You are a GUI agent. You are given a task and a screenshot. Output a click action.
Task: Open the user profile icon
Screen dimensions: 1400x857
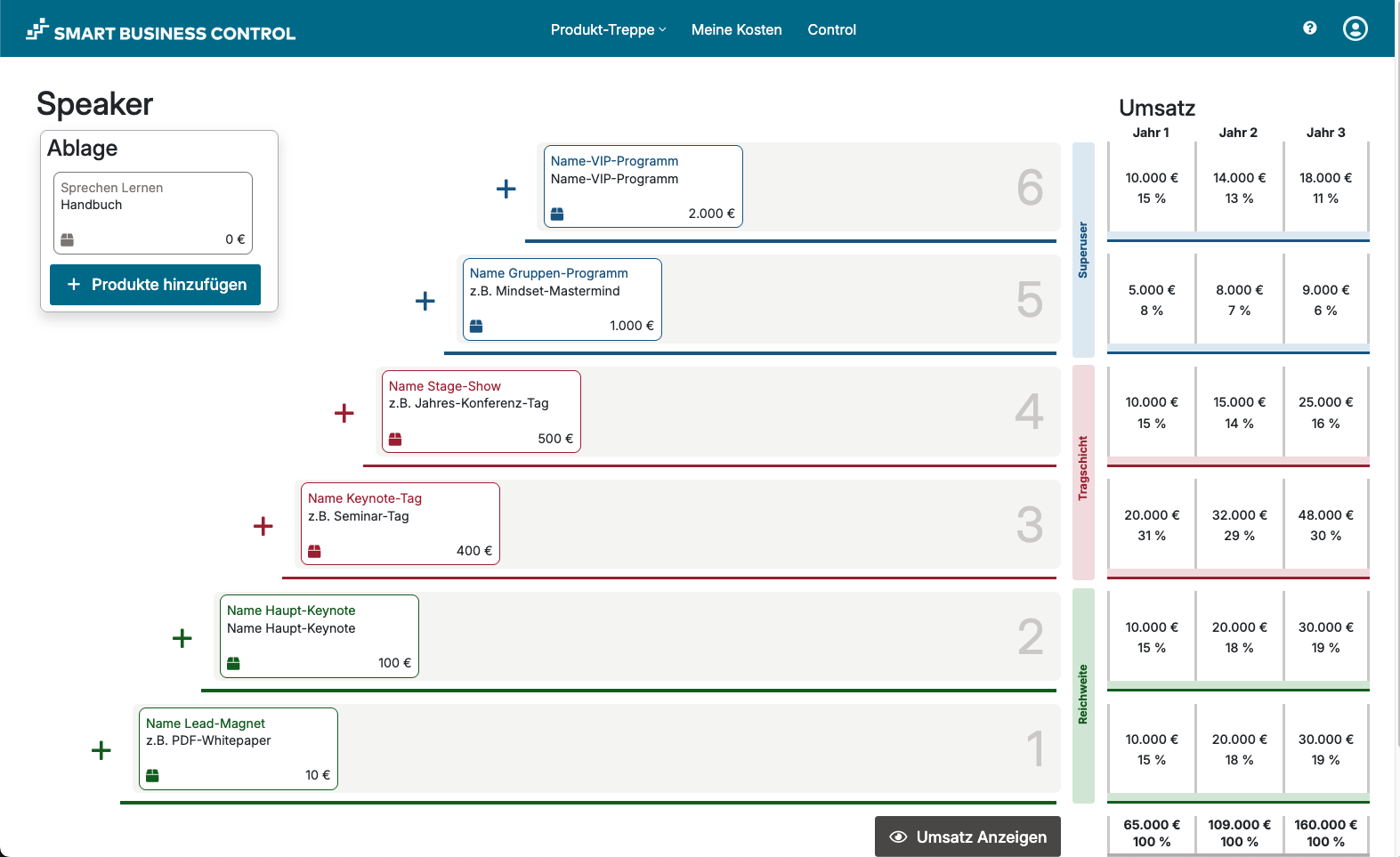tap(1355, 28)
